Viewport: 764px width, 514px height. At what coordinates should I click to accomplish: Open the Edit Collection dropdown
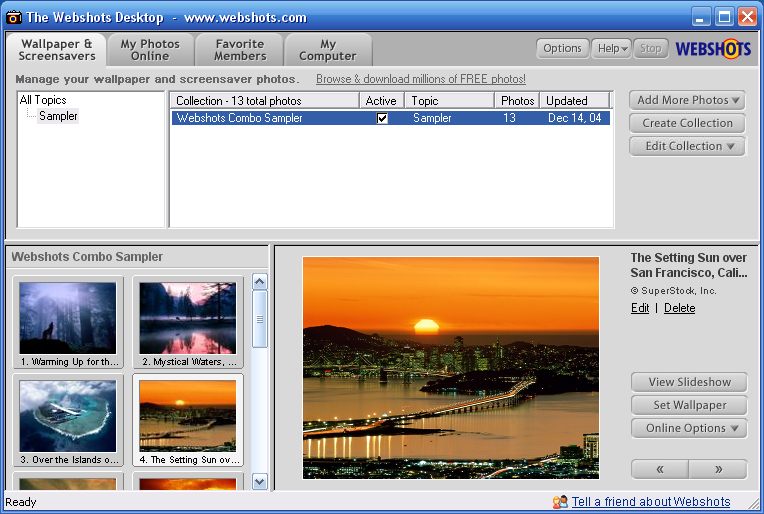[687, 146]
